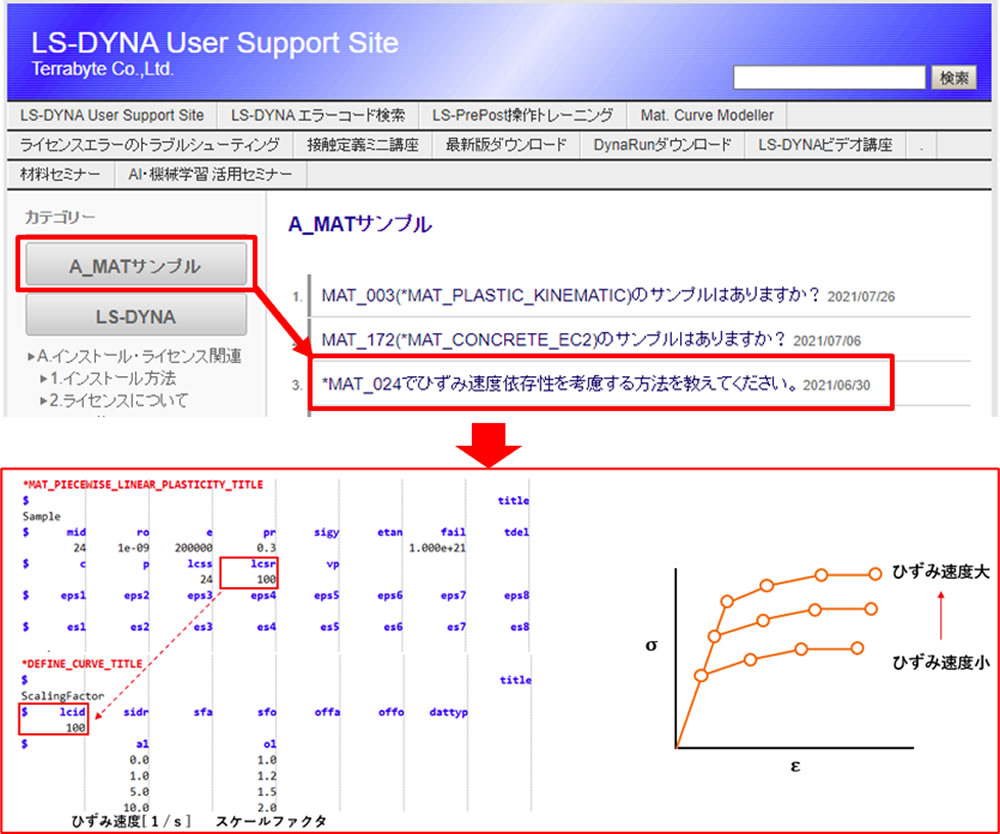Click the LS-DYNA User Support Site header title
The width and height of the screenshot is (1000, 834).
215,43
